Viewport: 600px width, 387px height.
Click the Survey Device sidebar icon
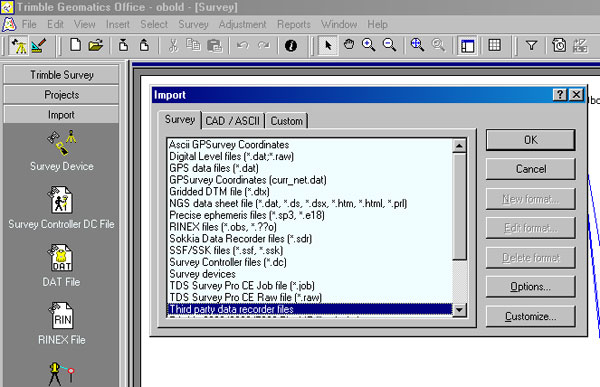(x=62, y=142)
